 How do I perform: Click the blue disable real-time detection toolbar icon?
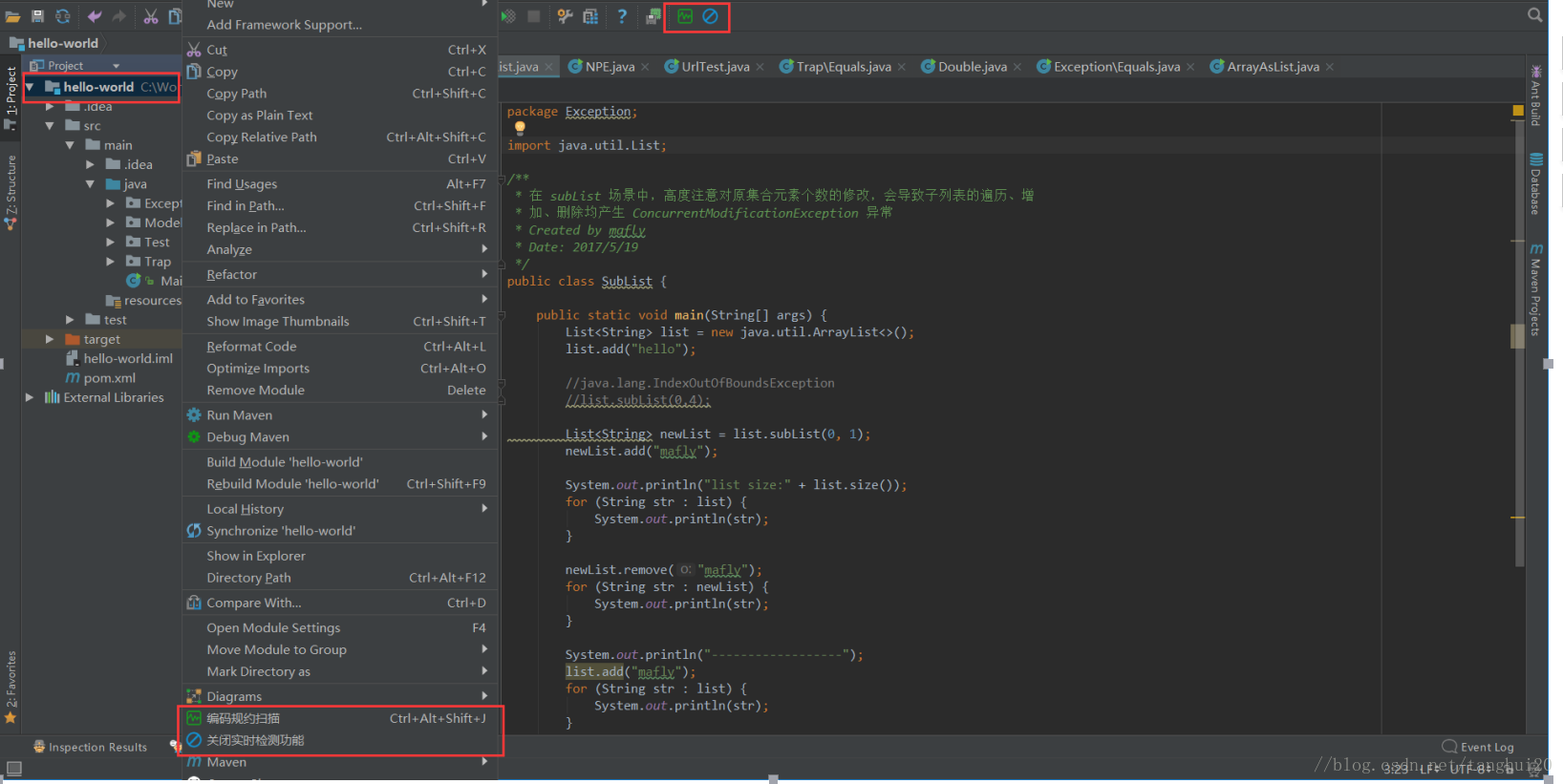710,16
